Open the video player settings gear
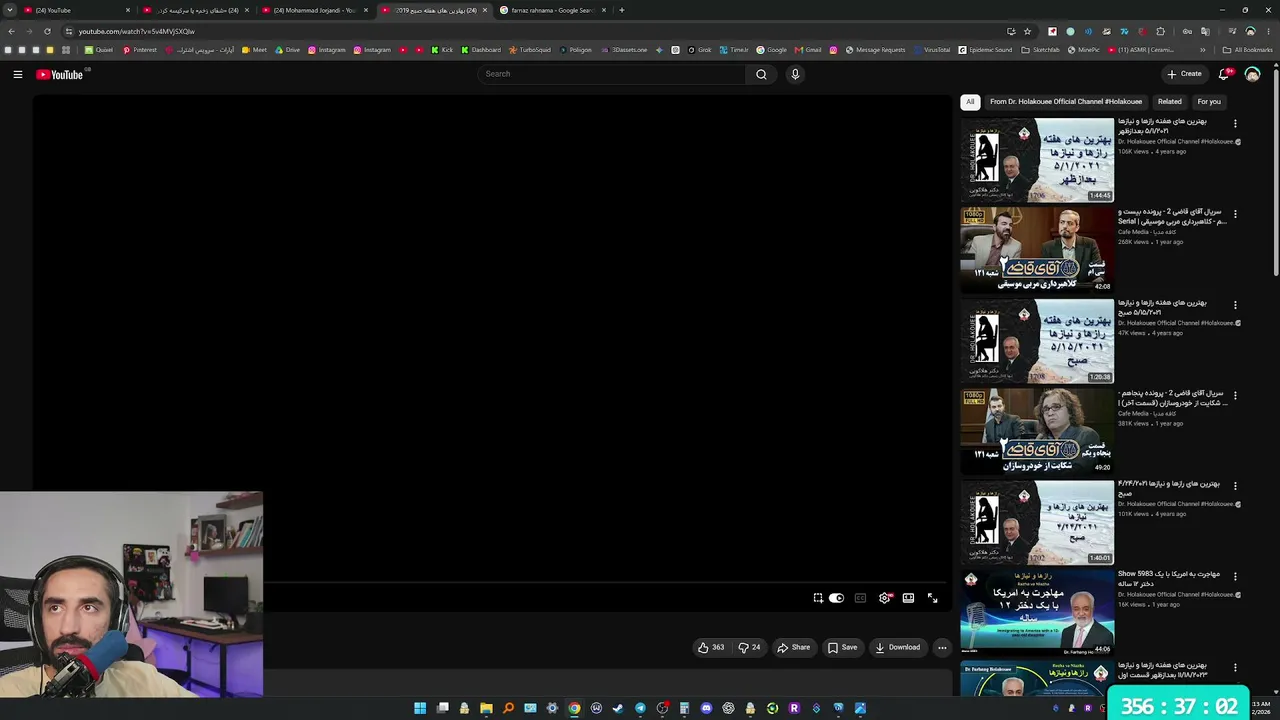Screen dimensions: 1280x720 [x=885, y=598]
